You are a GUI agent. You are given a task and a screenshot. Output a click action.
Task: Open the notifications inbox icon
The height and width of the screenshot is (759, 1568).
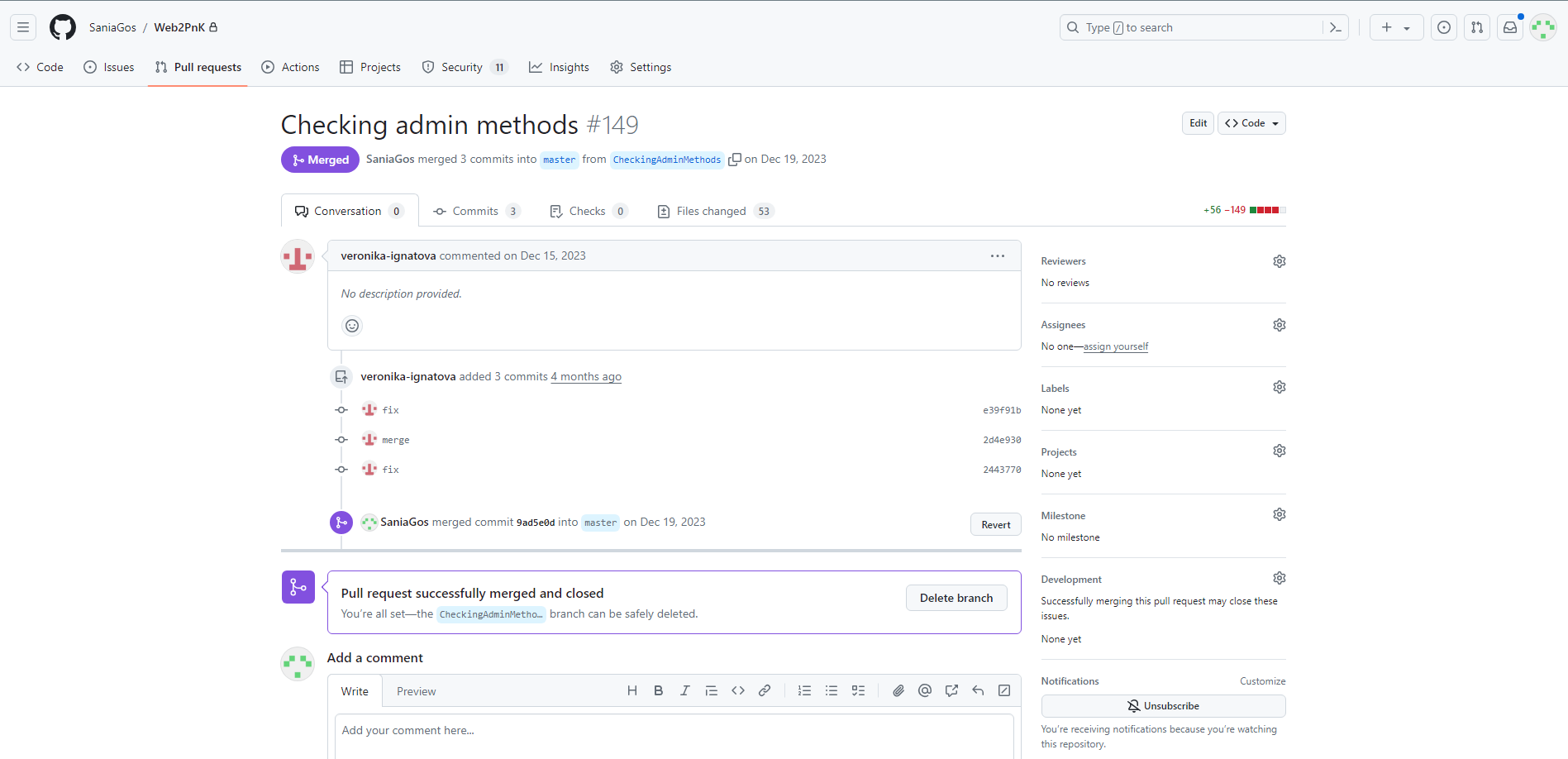coord(1509,27)
